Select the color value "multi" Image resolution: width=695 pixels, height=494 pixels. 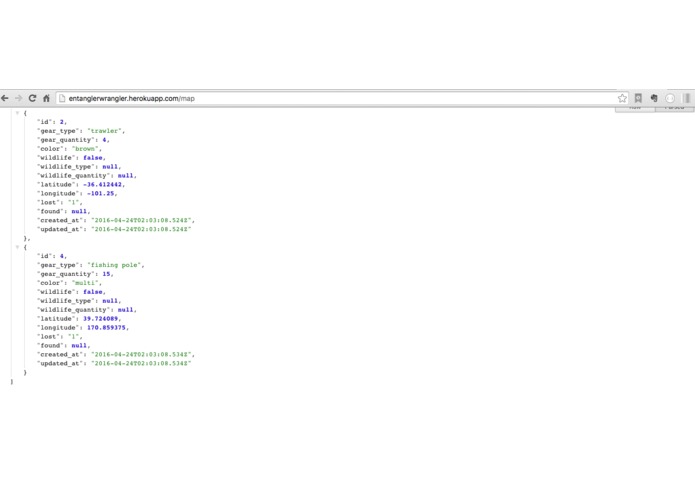(86, 283)
